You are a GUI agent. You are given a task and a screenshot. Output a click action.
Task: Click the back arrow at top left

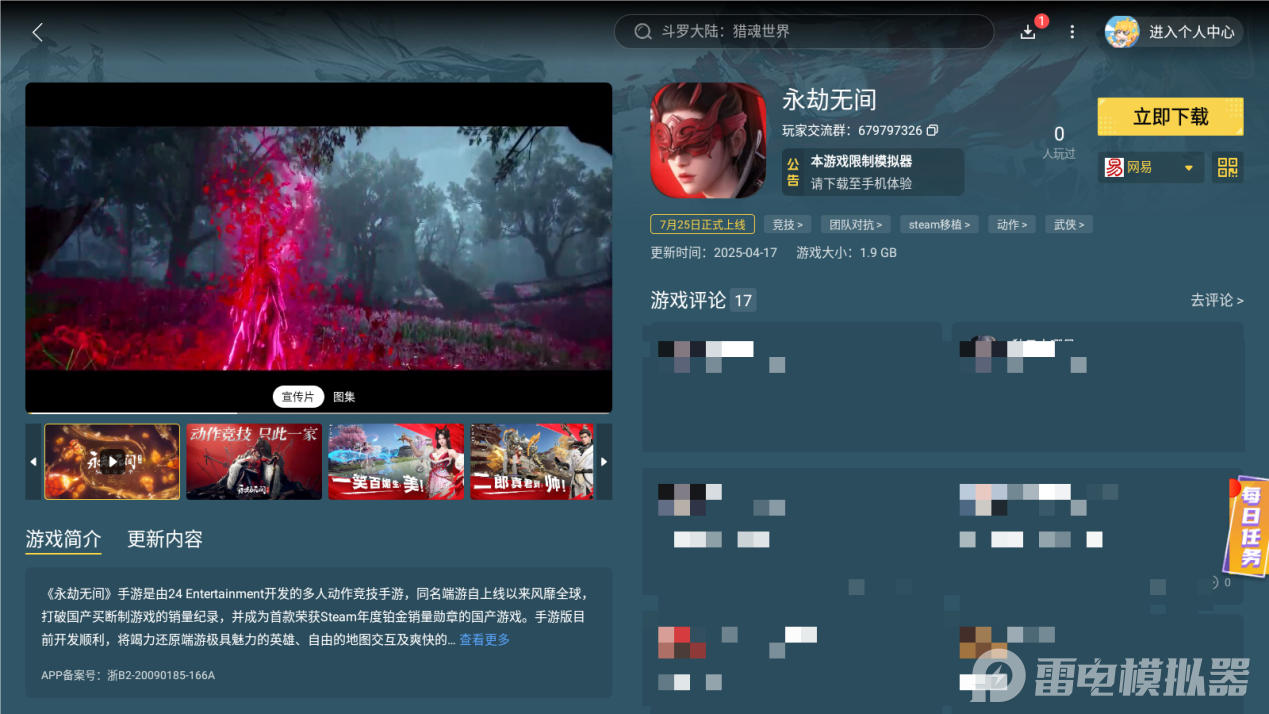[x=37, y=31]
